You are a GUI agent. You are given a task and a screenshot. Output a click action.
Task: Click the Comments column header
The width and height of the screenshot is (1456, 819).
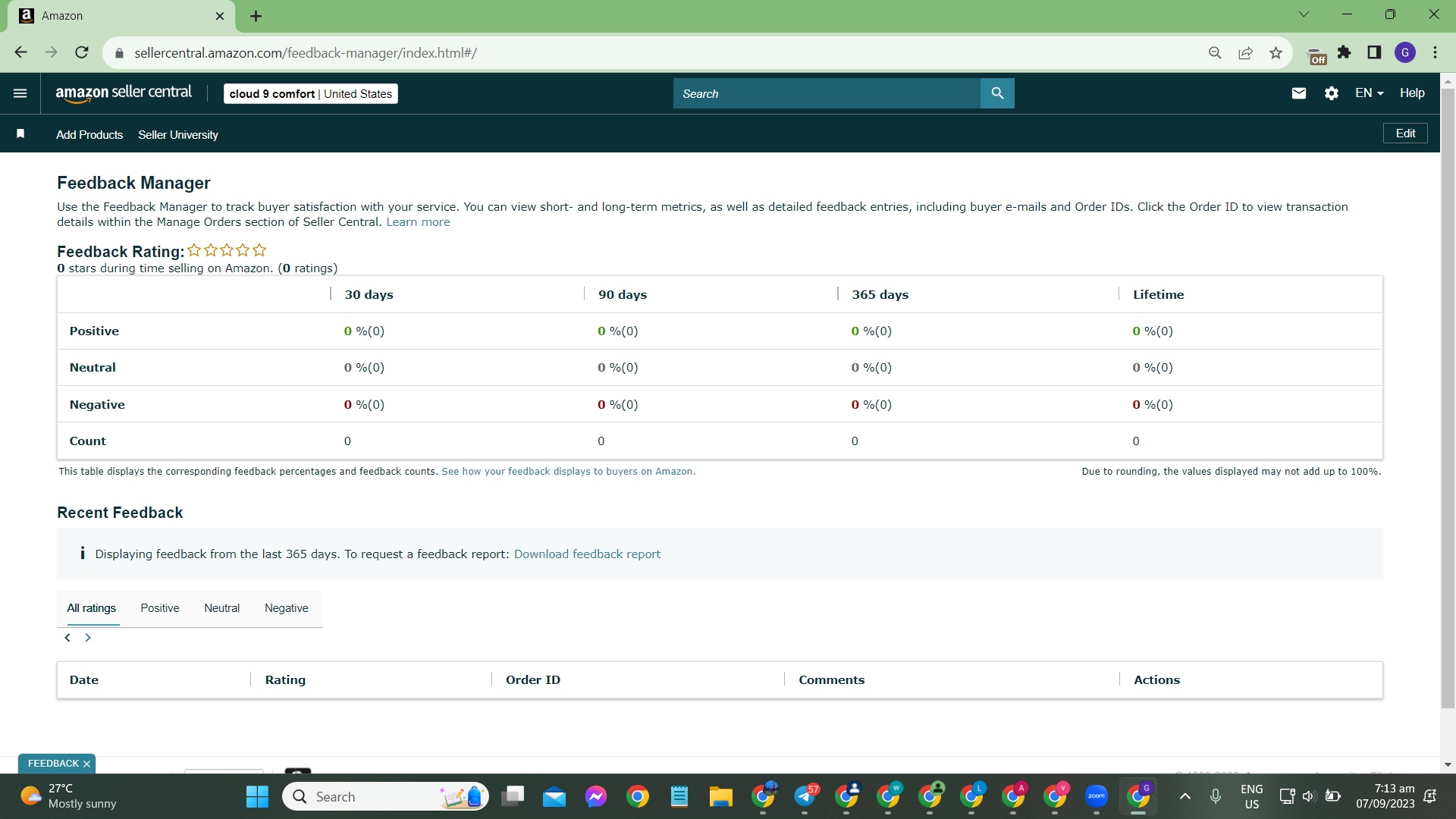click(831, 680)
